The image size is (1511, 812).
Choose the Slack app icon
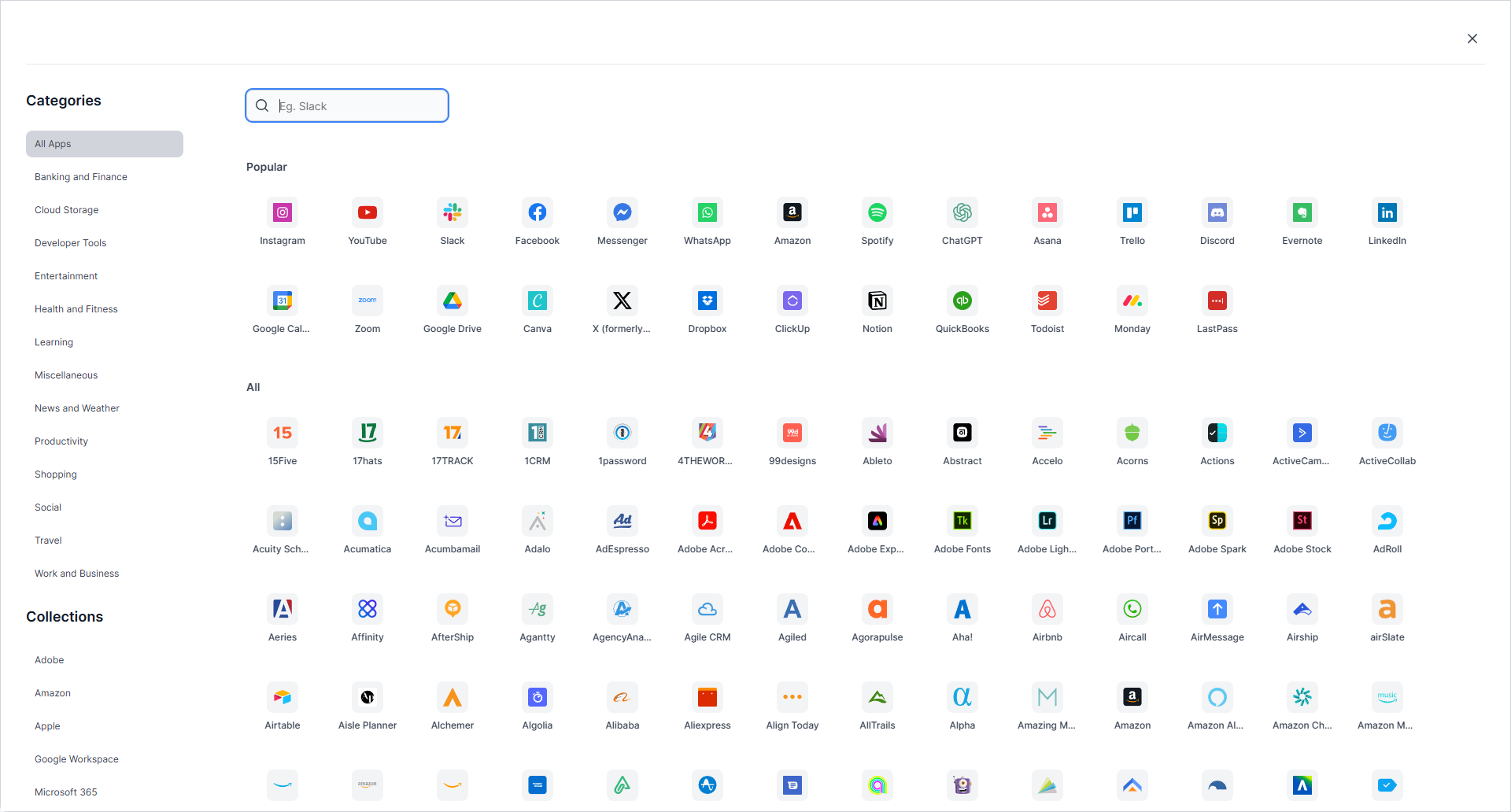[x=453, y=212]
